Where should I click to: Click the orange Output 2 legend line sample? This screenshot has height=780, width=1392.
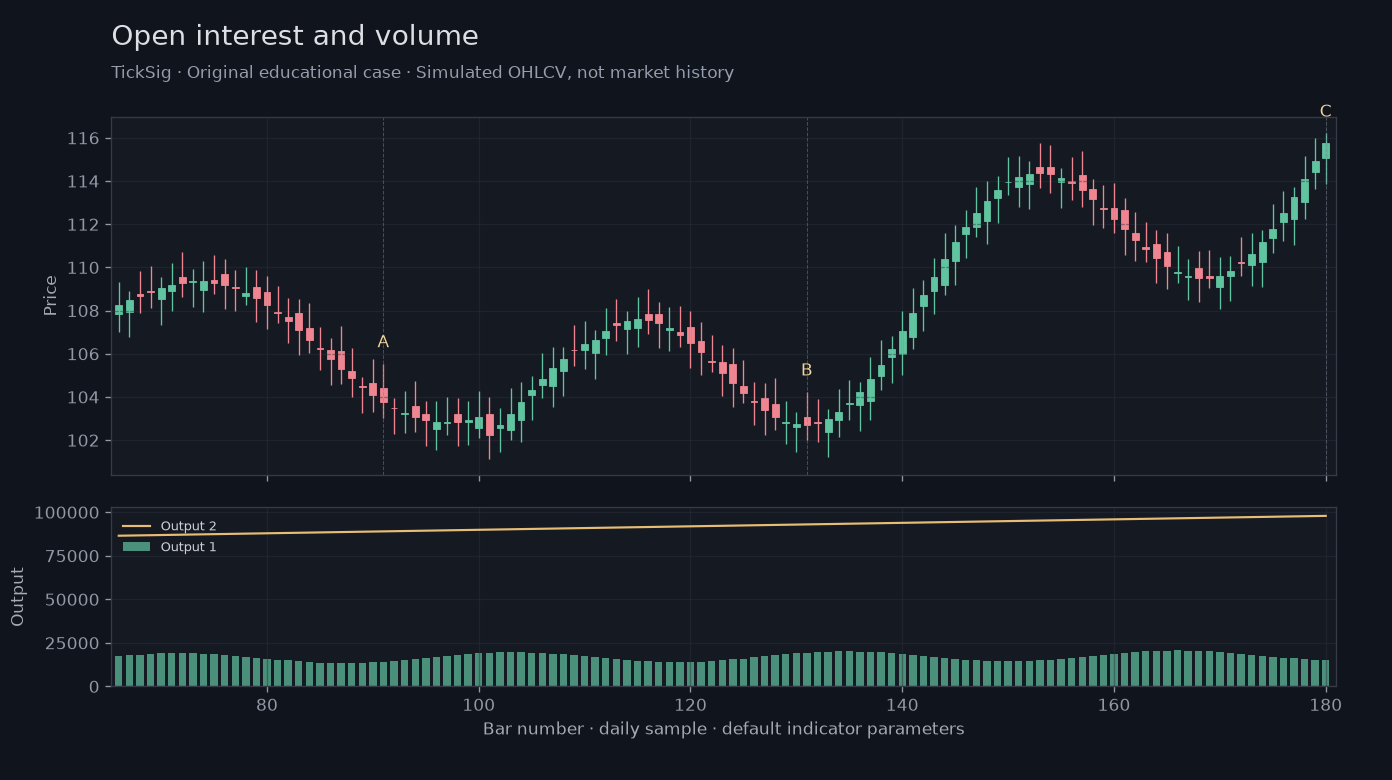[136, 526]
